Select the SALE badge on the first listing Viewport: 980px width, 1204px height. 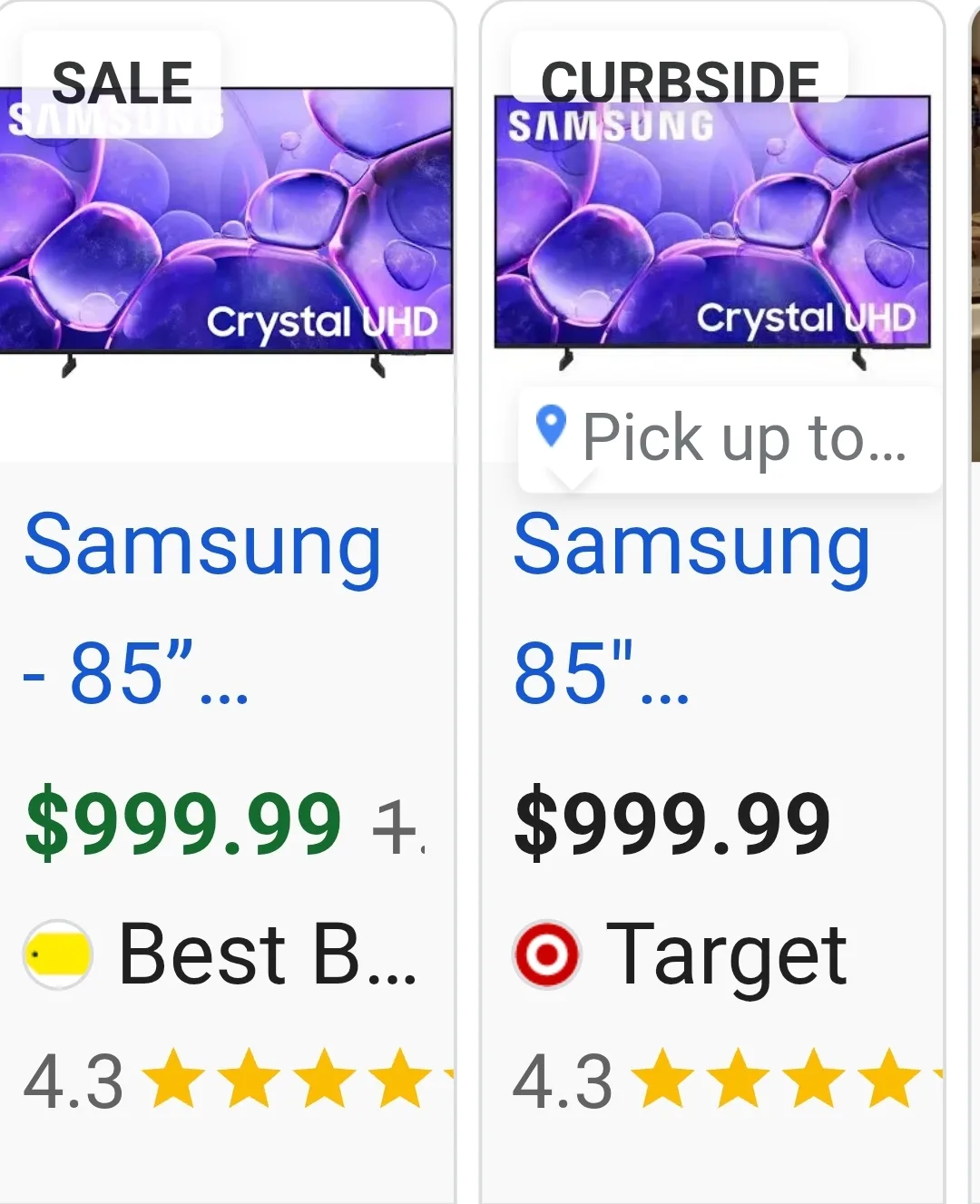pyautogui.click(x=122, y=80)
